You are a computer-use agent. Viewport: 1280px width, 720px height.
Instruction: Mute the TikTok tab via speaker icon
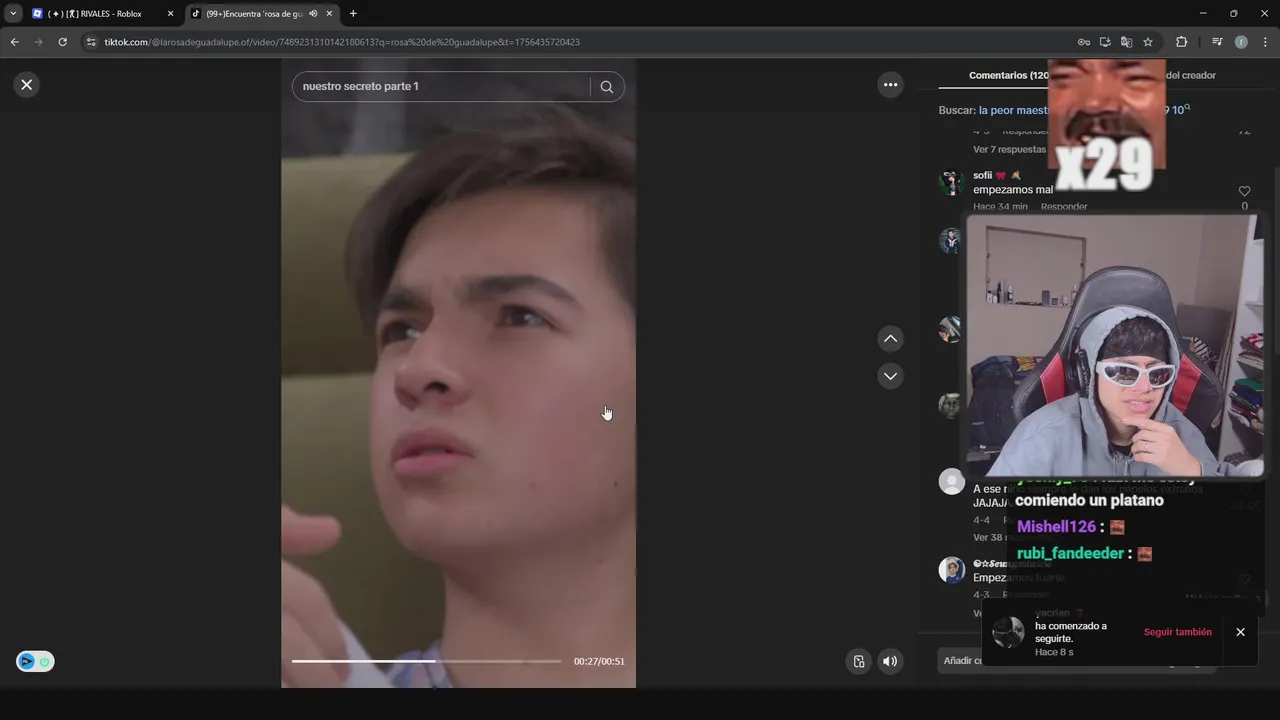tap(313, 14)
